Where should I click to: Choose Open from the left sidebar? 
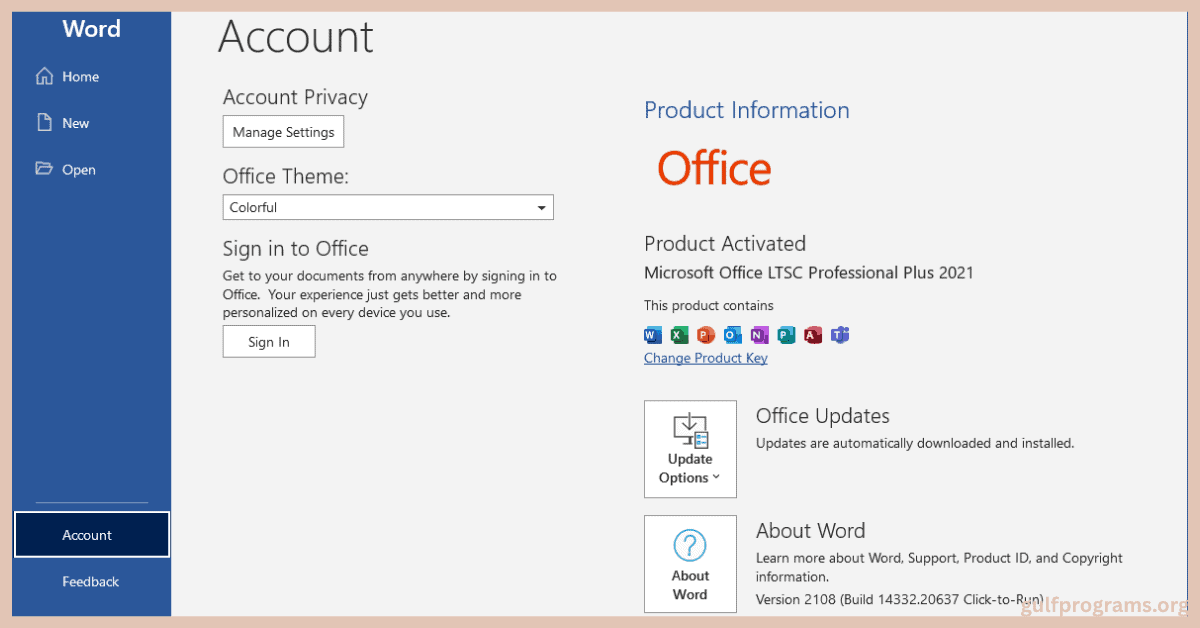[x=78, y=170]
